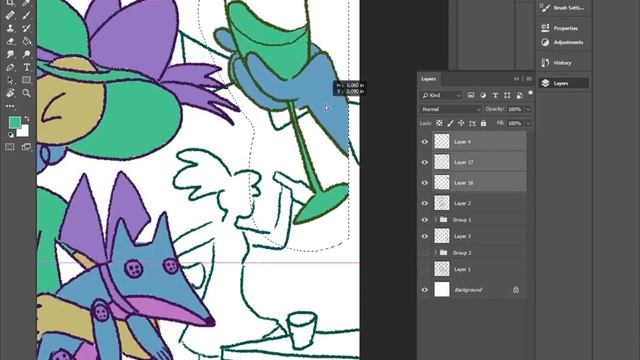Click the background white color swatch

pyautogui.click(x=24, y=131)
